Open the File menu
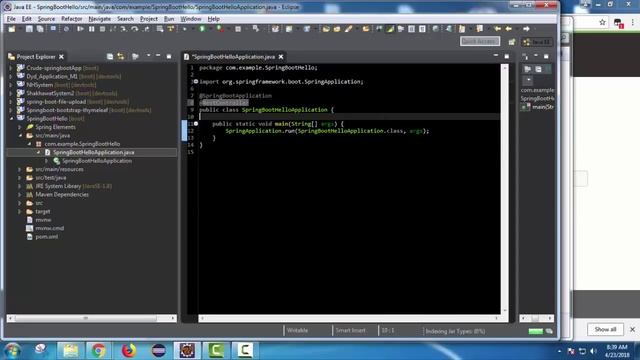The image size is (640, 360). (x=11, y=19)
